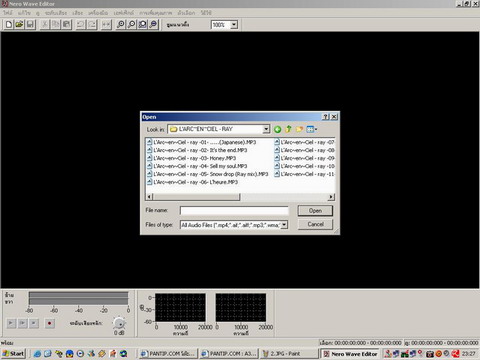
Task: Click the Paste clipboard toolbar icon
Action: click(67, 24)
